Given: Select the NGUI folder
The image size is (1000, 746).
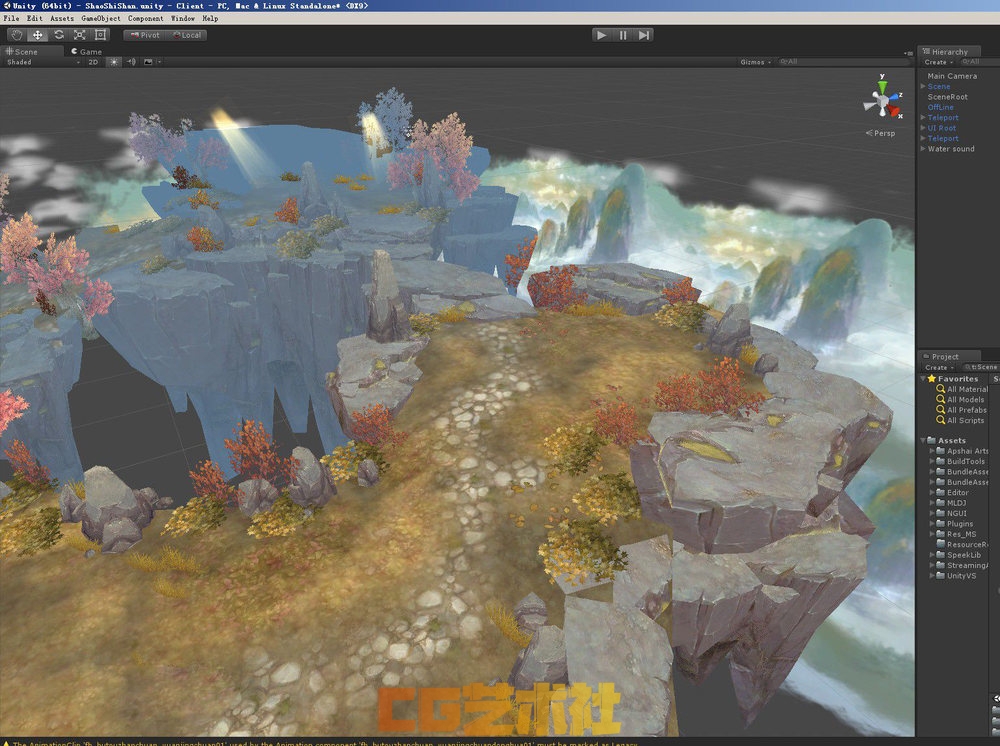Looking at the screenshot, I should pos(951,513).
